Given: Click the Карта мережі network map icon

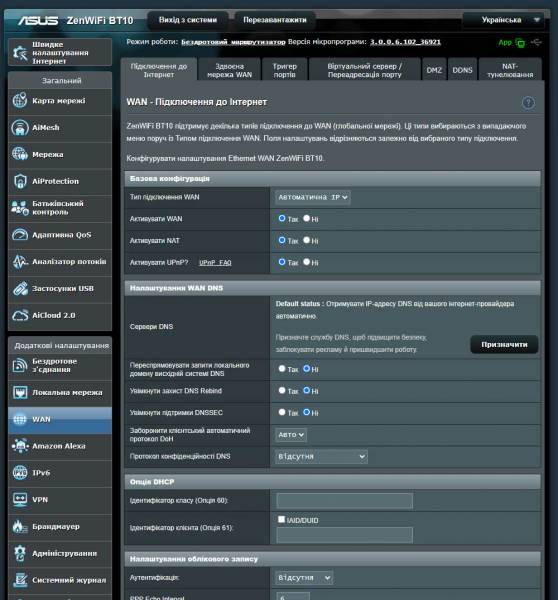Looking at the screenshot, I should pyautogui.click(x=20, y=101).
